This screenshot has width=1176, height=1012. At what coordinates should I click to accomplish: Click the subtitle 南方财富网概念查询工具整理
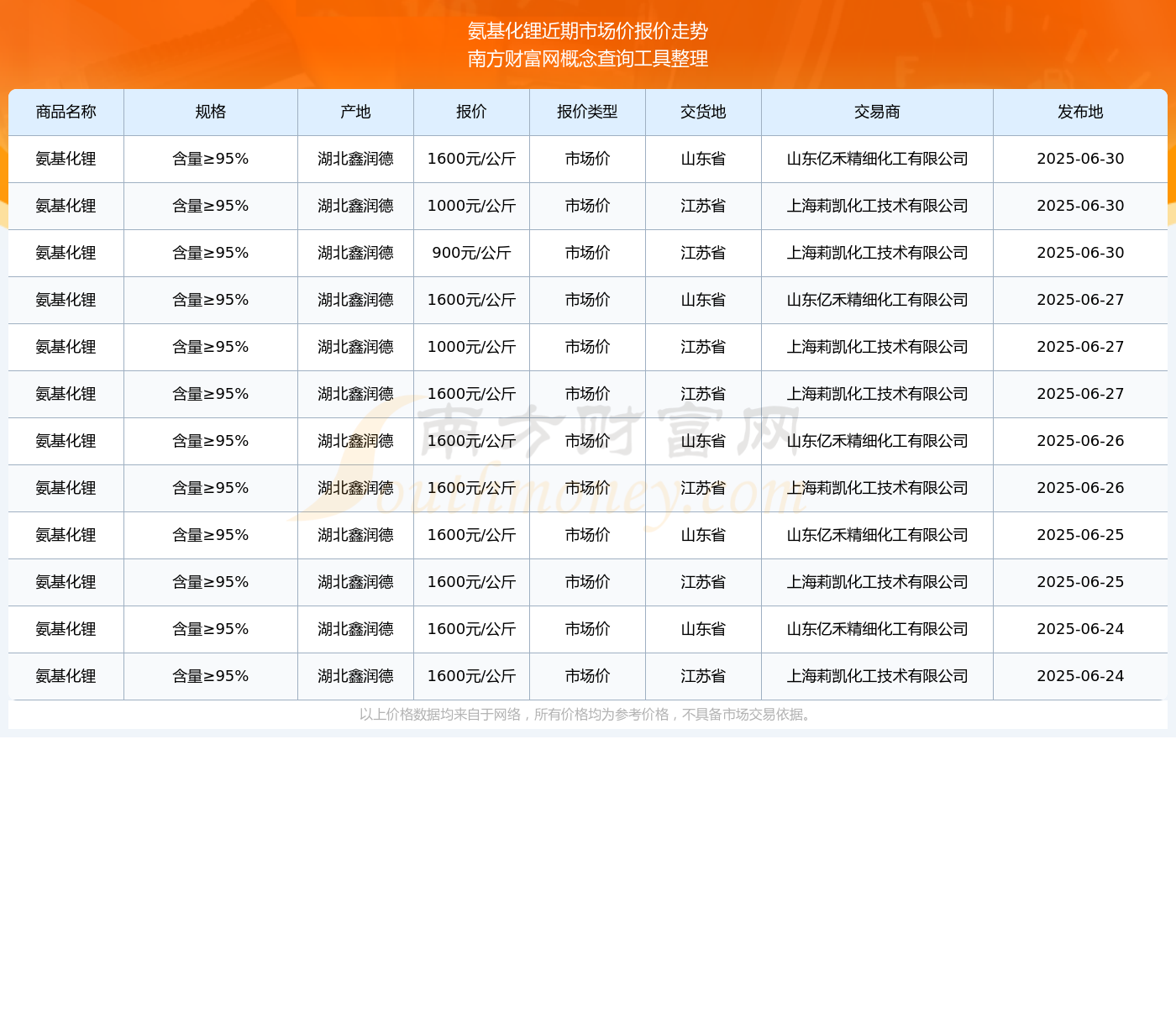click(x=588, y=59)
